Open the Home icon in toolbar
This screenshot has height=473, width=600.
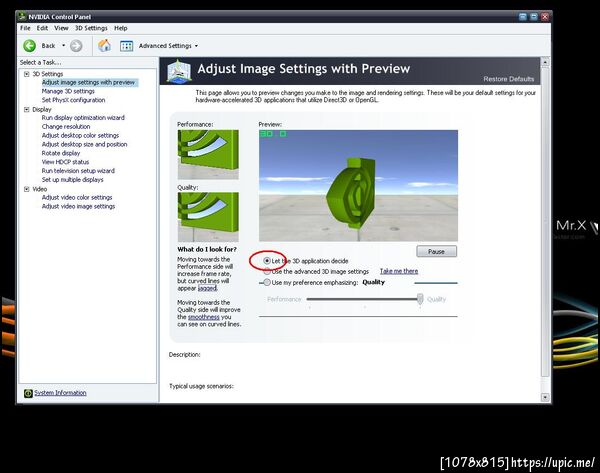pyautogui.click(x=104, y=46)
